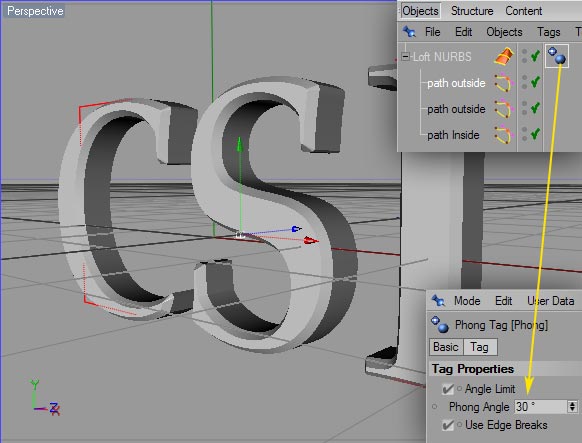Viewport: 582px width, 443px height.
Task: Open the User Data menu
Action: point(550,301)
